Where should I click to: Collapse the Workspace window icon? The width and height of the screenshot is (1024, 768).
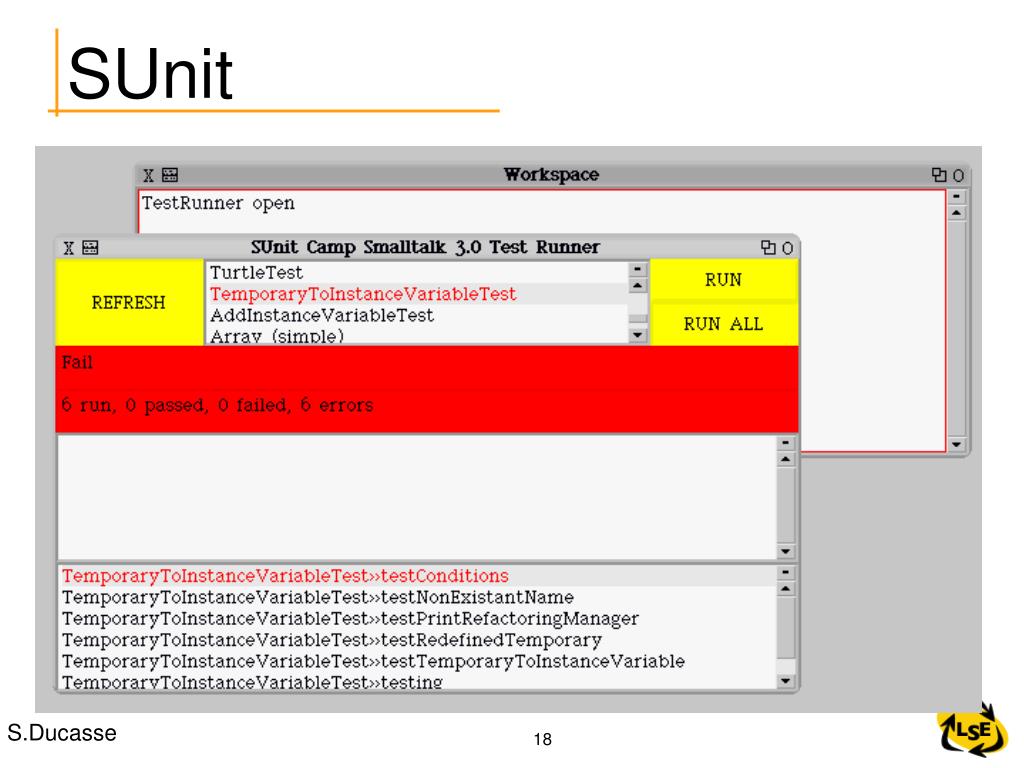tap(939, 175)
